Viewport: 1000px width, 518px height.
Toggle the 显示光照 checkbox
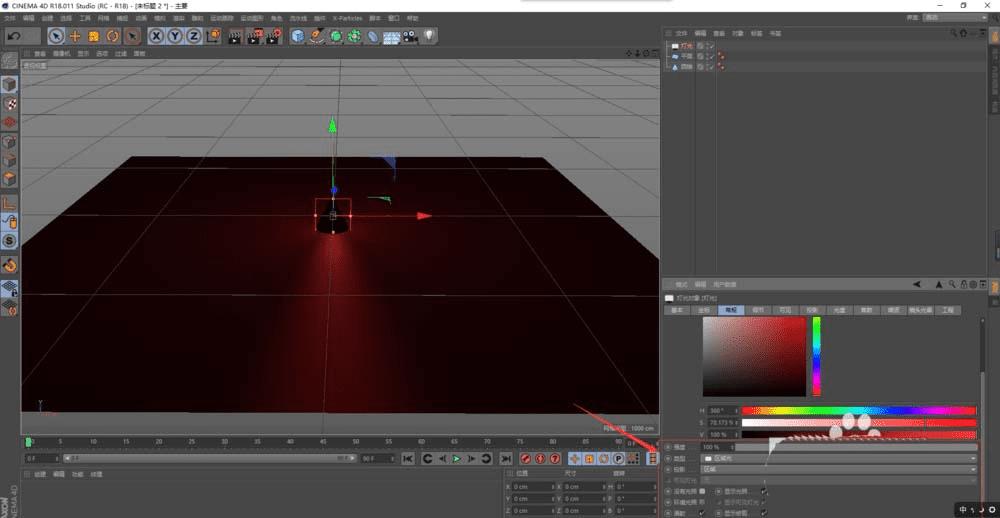764,491
